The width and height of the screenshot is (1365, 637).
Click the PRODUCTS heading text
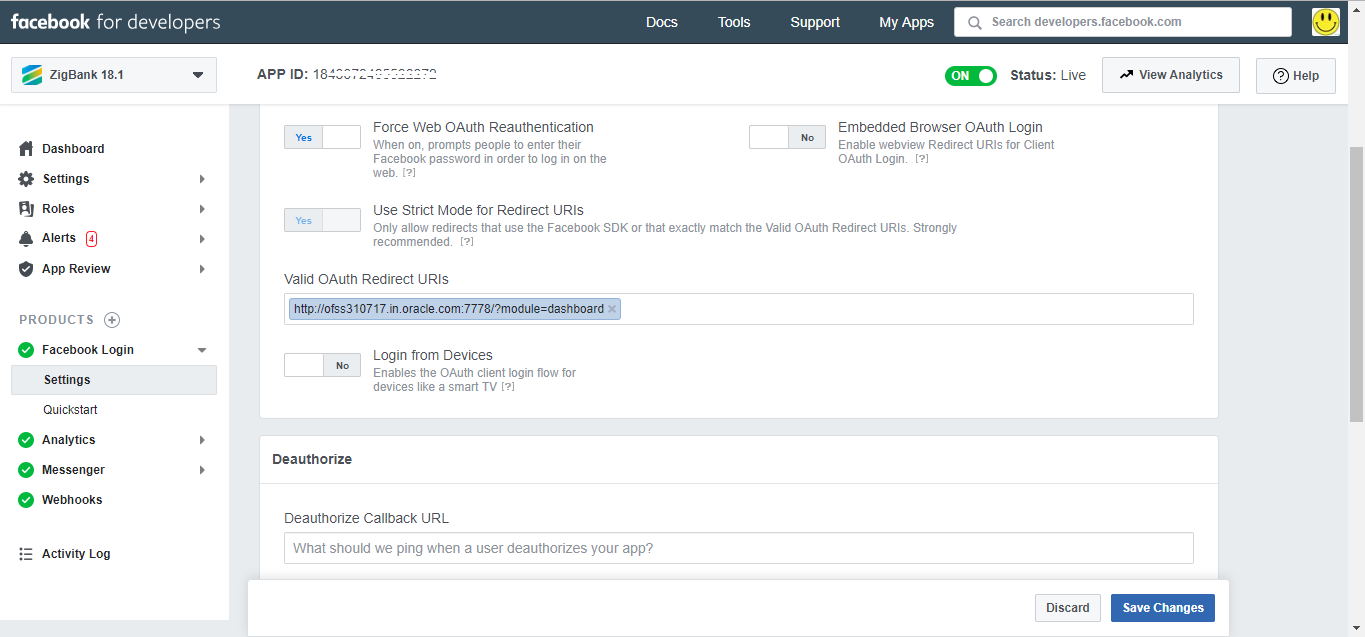56,320
